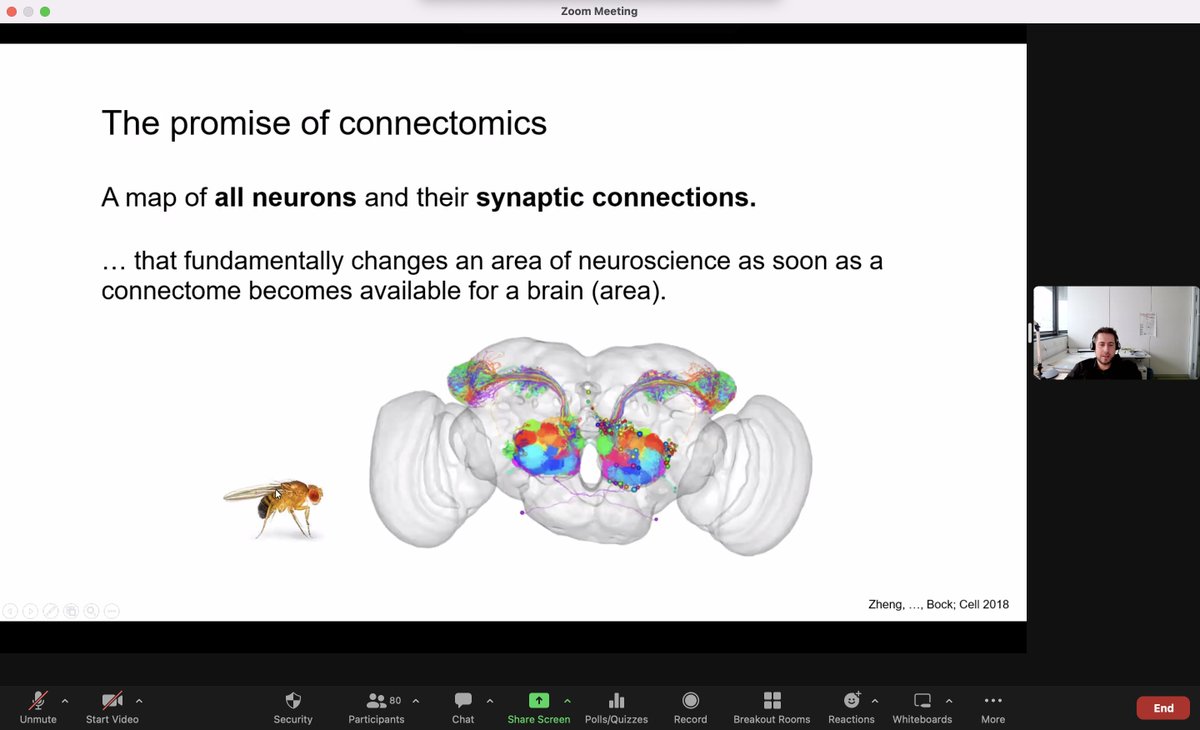This screenshot has width=1200, height=730.
Task: Unmute the microphone
Action: click(x=38, y=707)
